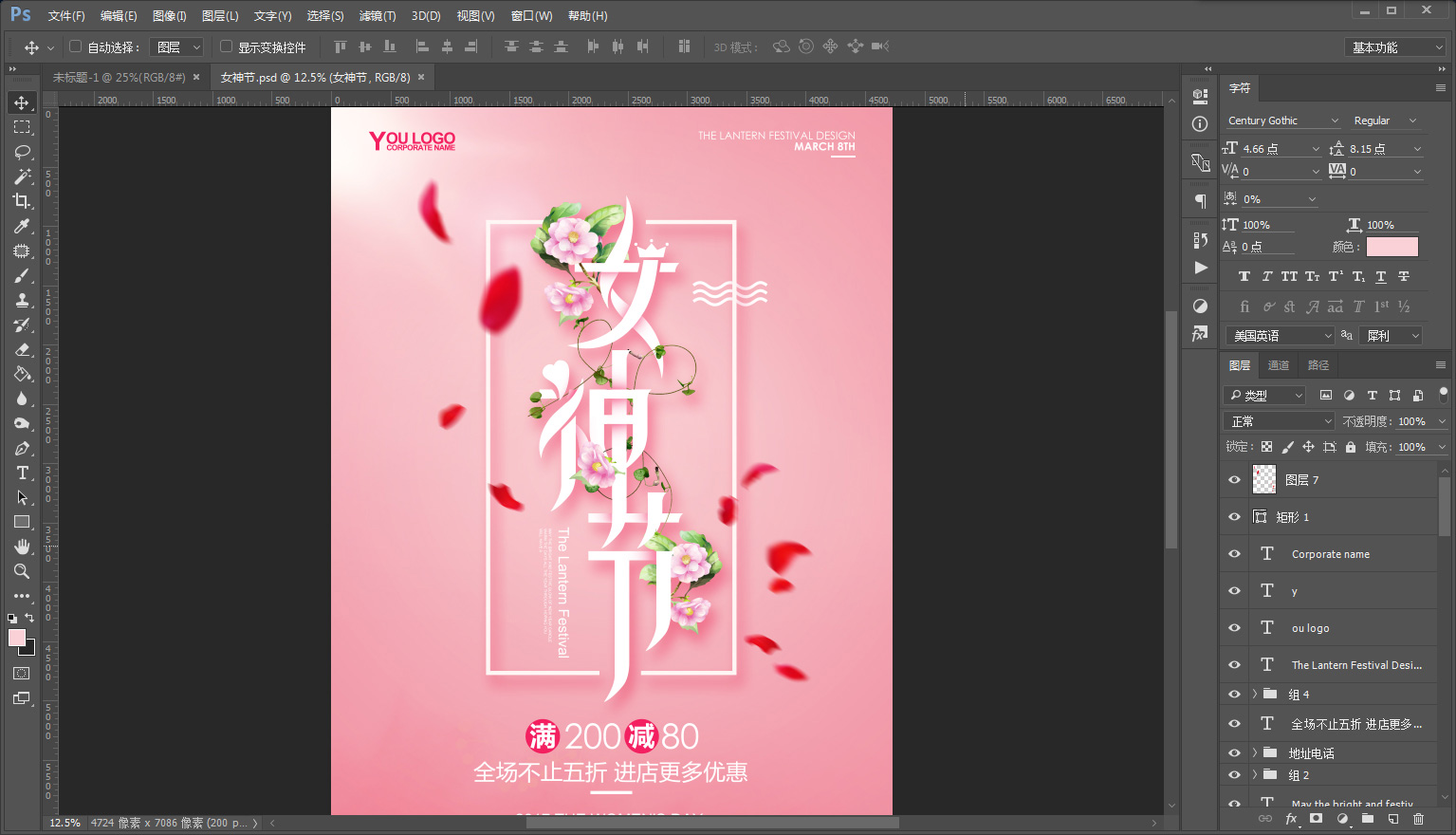Select the Brush tool

(x=22, y=275)
